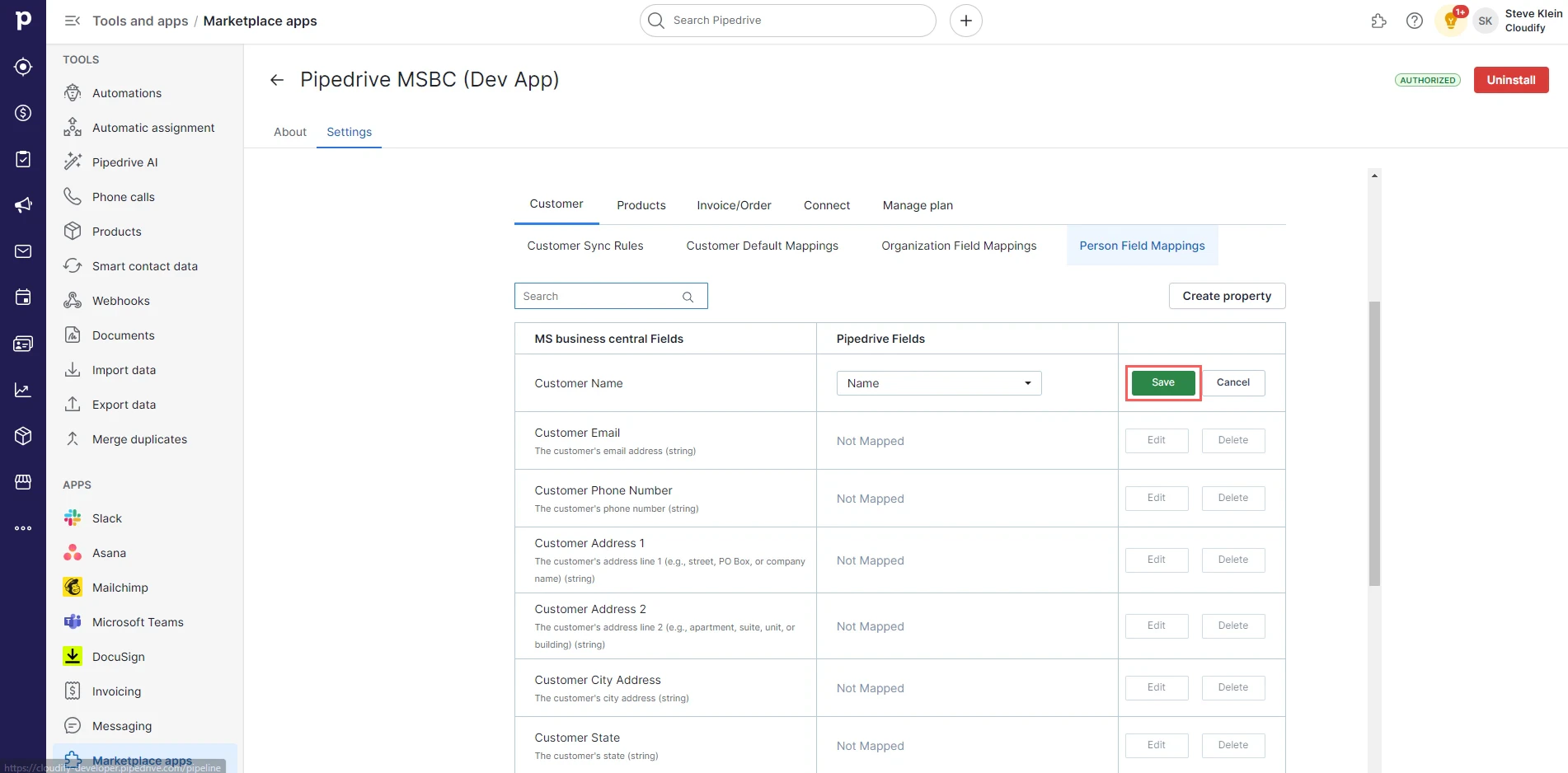Open the Customer Default Mappings sub-tab
The height and width of the screenshot is (773, 1568).
763,246
